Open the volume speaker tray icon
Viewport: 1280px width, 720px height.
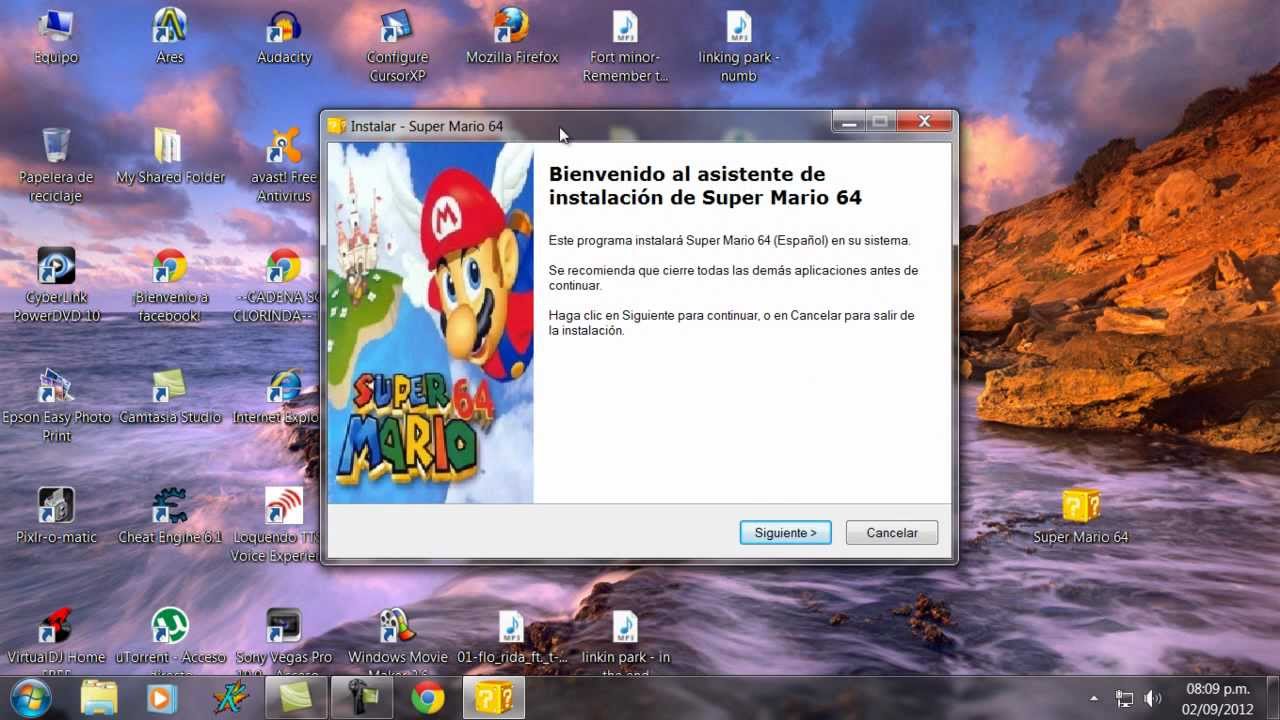1153,699
